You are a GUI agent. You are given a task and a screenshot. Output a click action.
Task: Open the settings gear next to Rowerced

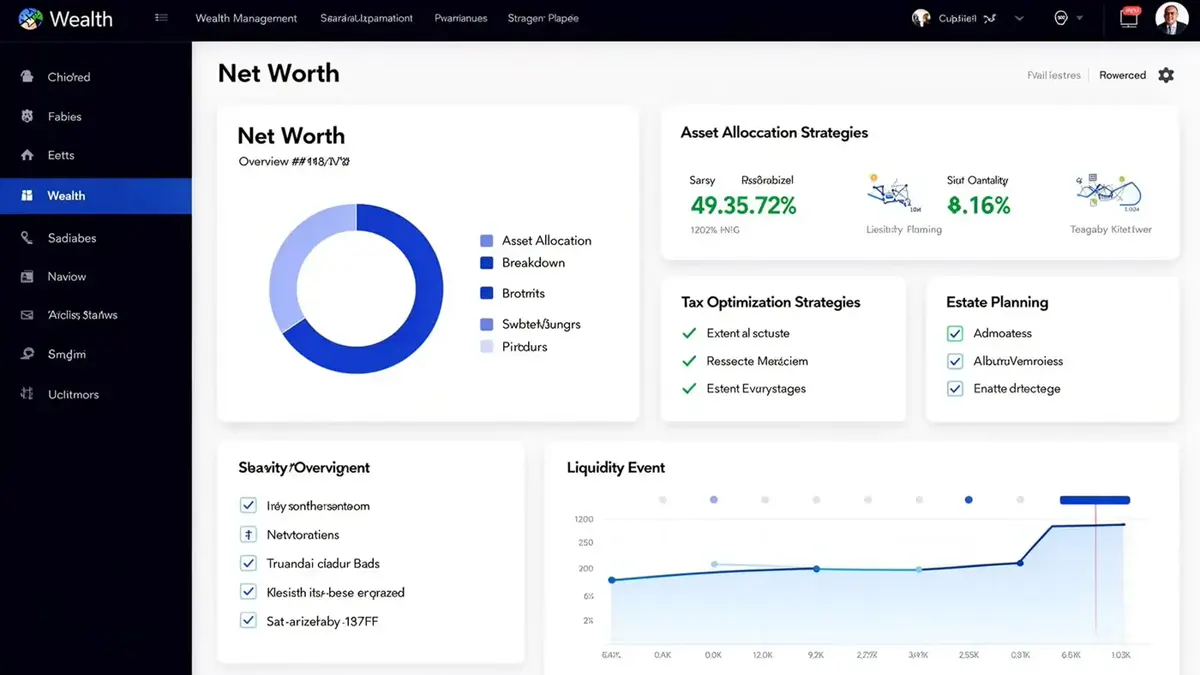[1166, 75]
